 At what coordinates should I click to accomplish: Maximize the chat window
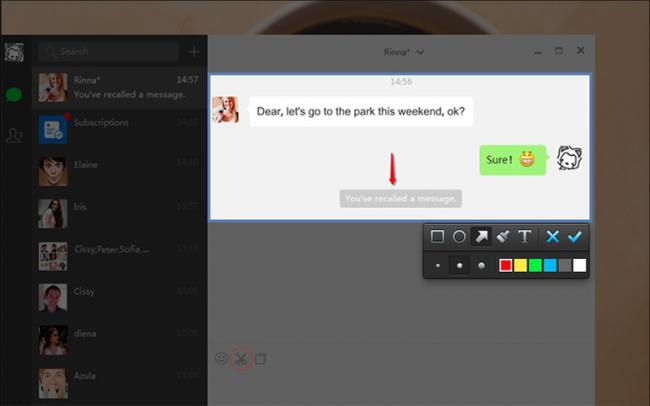point(559,51)
